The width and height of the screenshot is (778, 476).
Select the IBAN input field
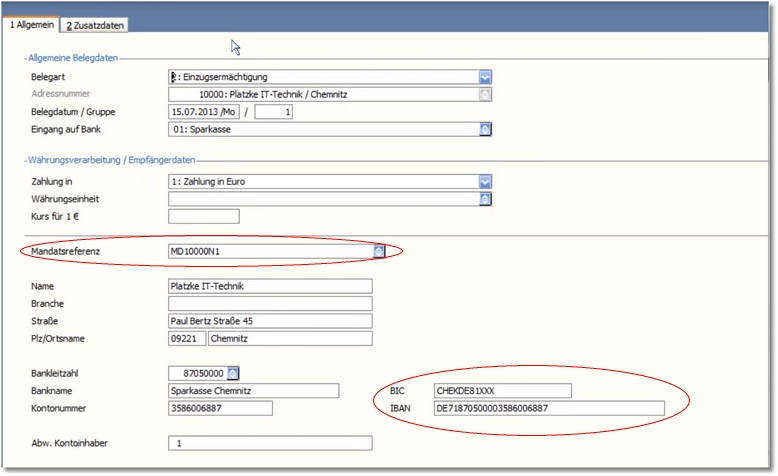click(548, 408)
